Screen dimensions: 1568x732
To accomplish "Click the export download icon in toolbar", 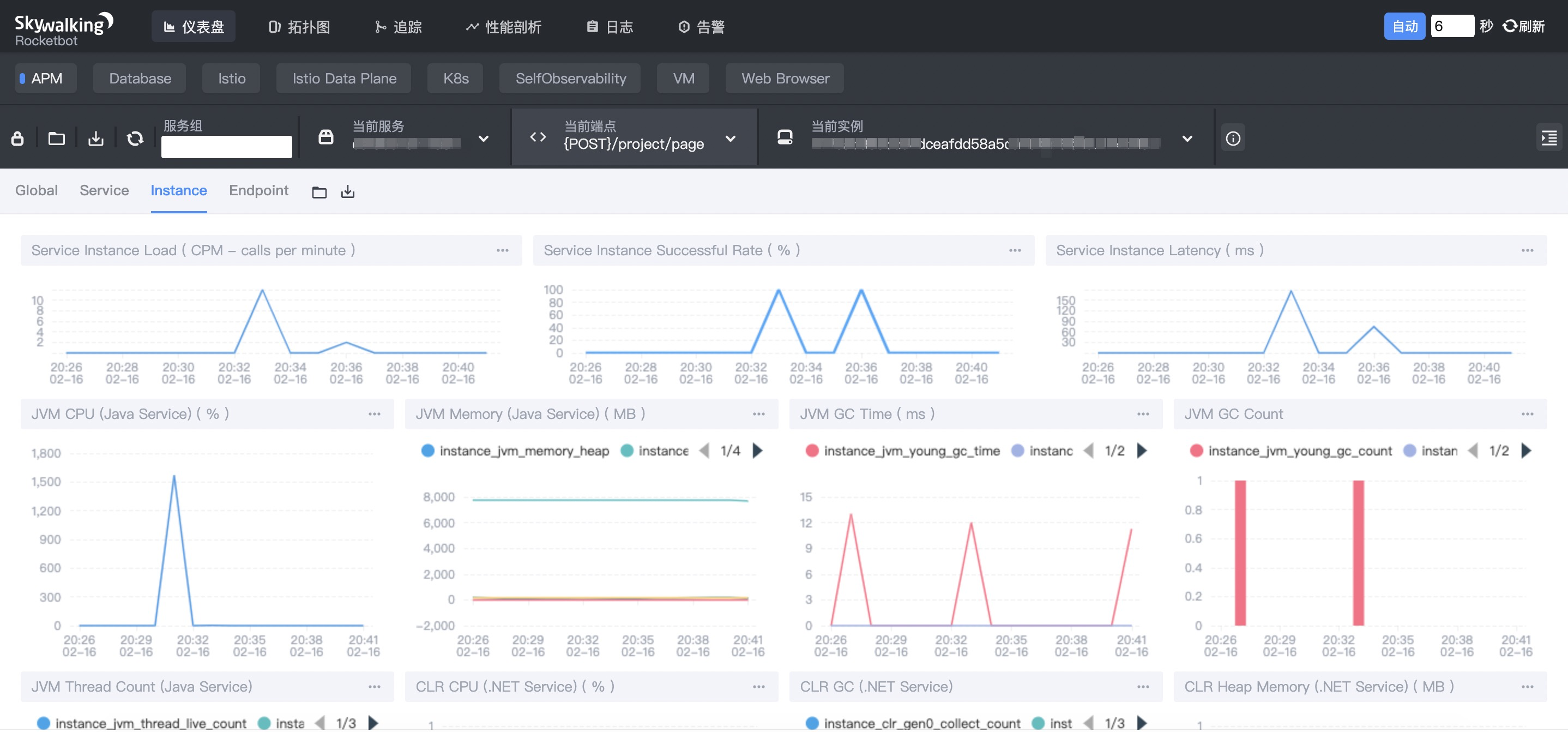I will [95, 139].
